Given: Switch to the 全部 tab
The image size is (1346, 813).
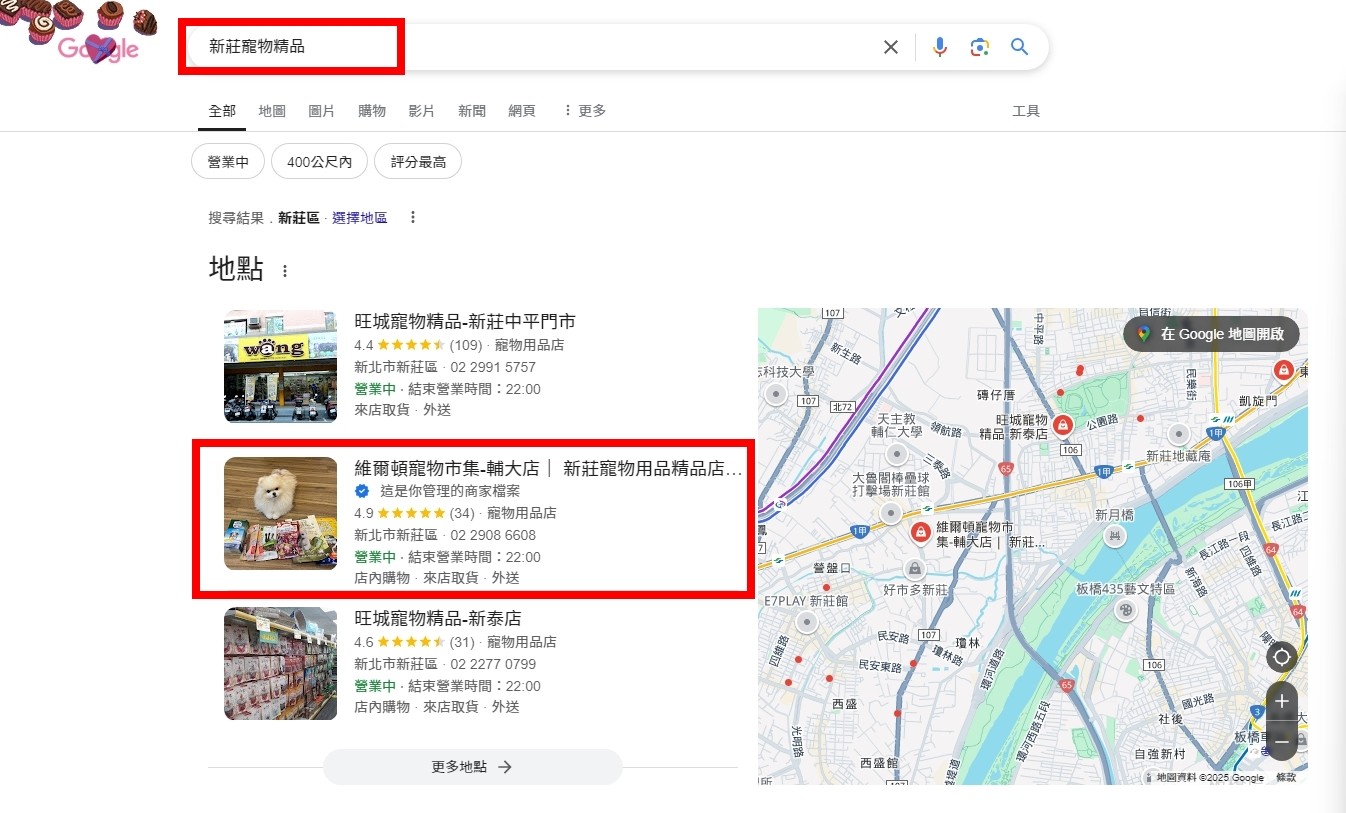Looking at the screenshot, I should [x=222, y=111].
